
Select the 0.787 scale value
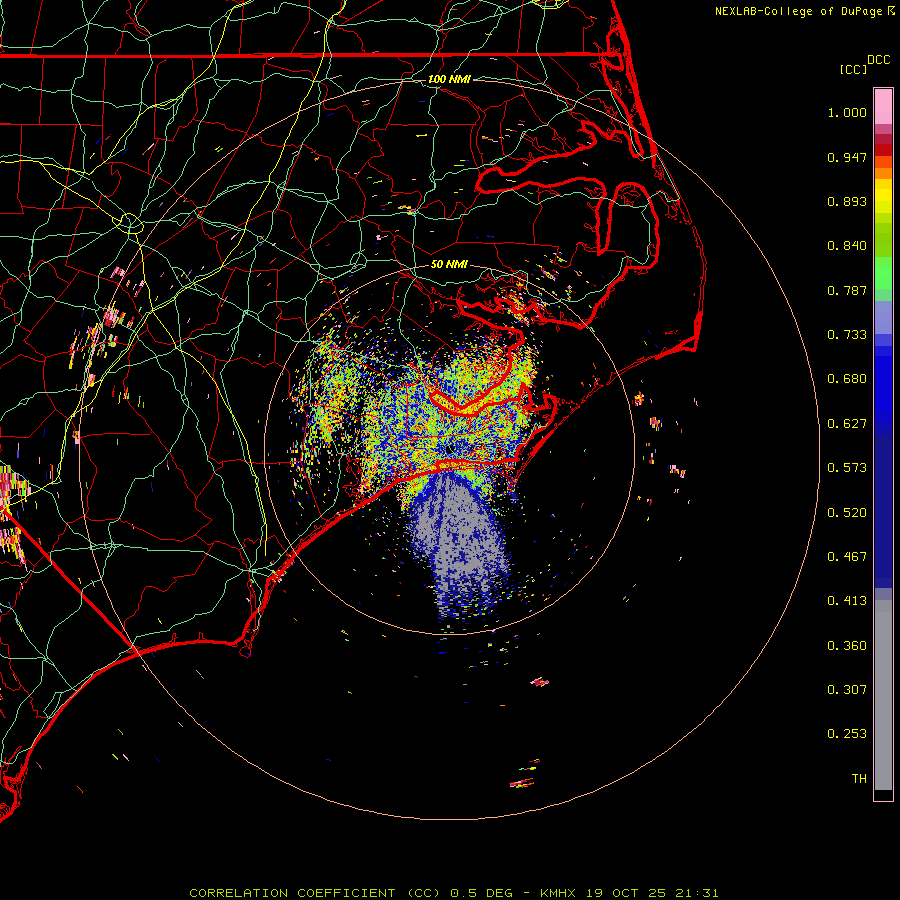(847, 290)
